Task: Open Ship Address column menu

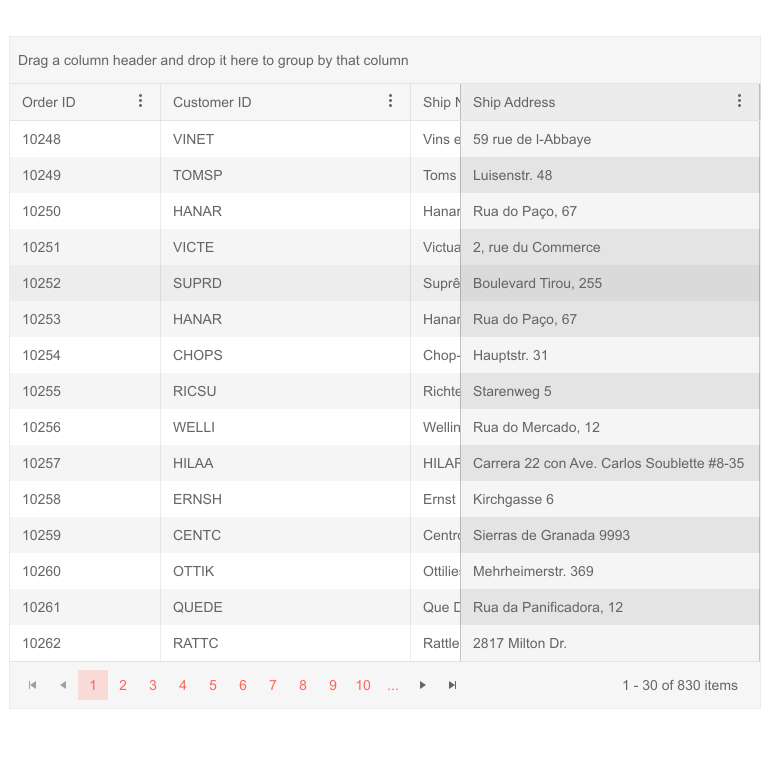Action: 740,101
